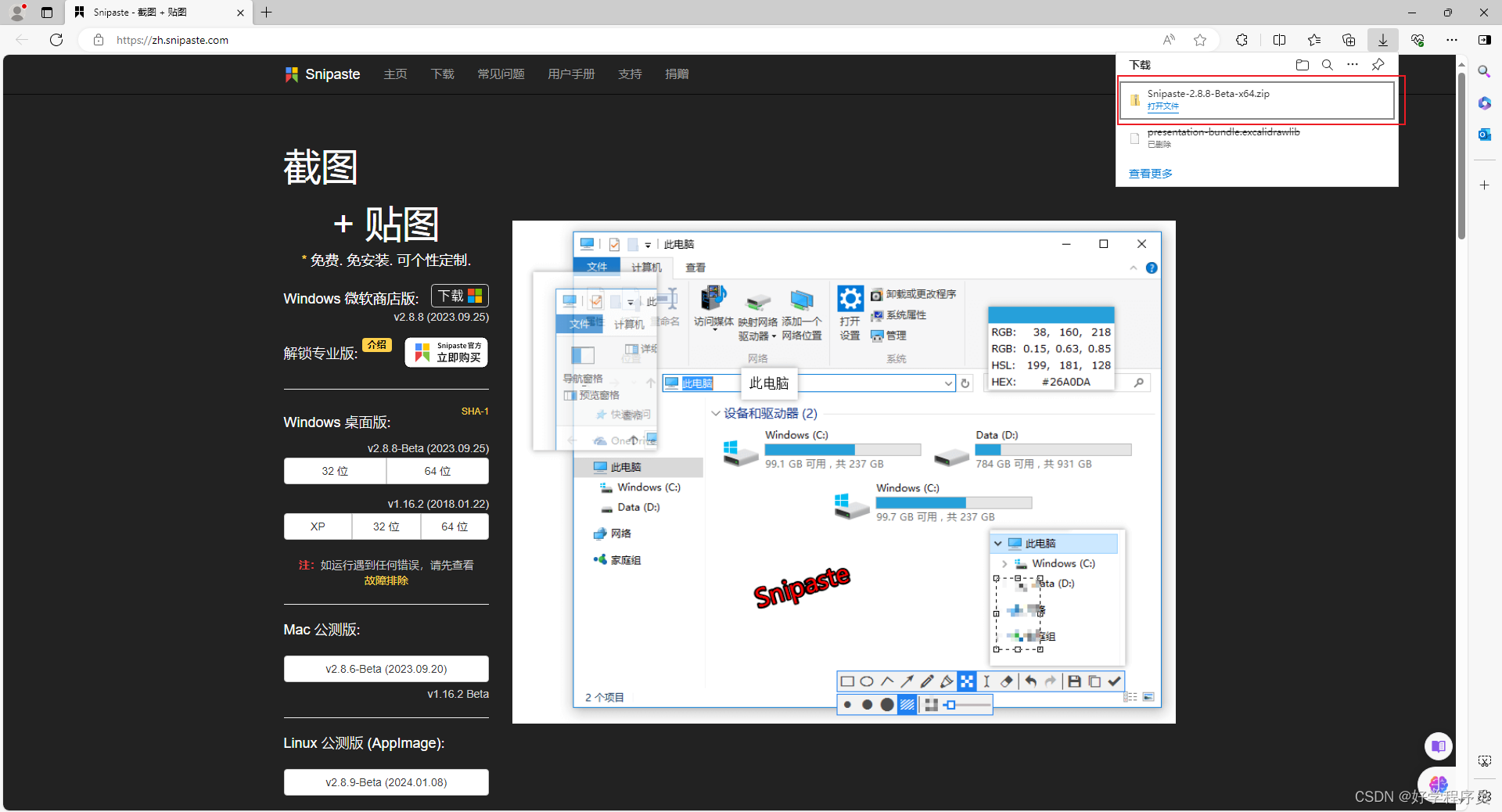This screenshot has height=812, width=1502.
Task: Open a new browser tab
Action: tap(267, 13)
